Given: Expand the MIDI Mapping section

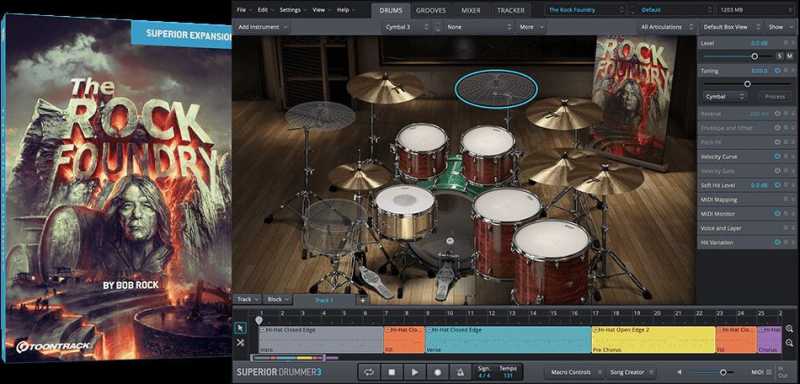Looking at the screenshot, I should (x=746, y=199).
